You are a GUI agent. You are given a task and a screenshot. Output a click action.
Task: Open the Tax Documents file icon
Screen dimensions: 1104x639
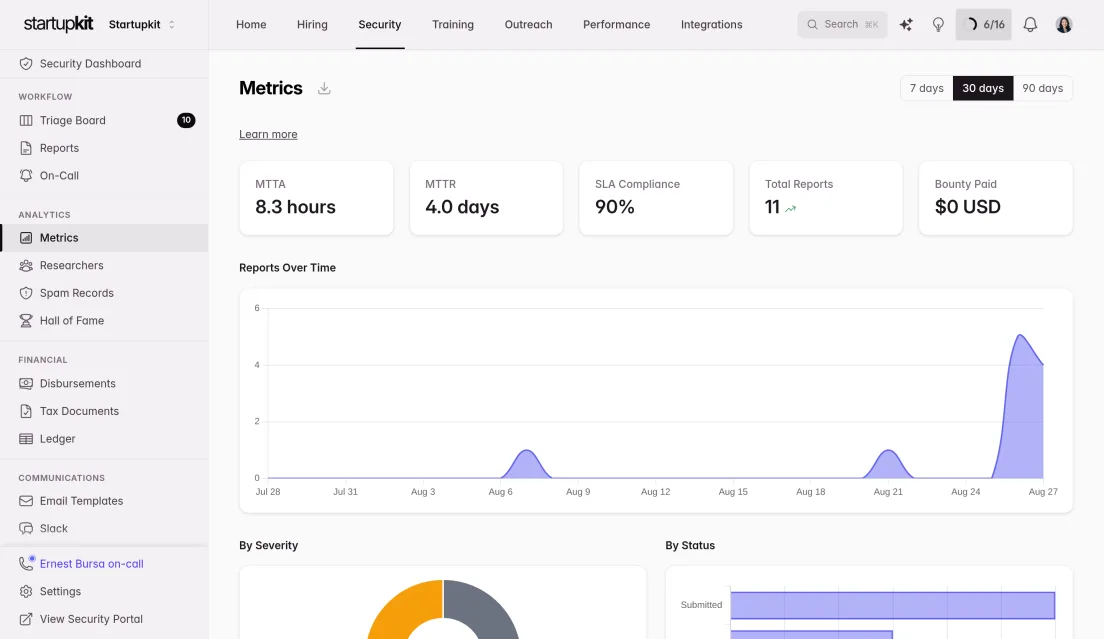26,411
